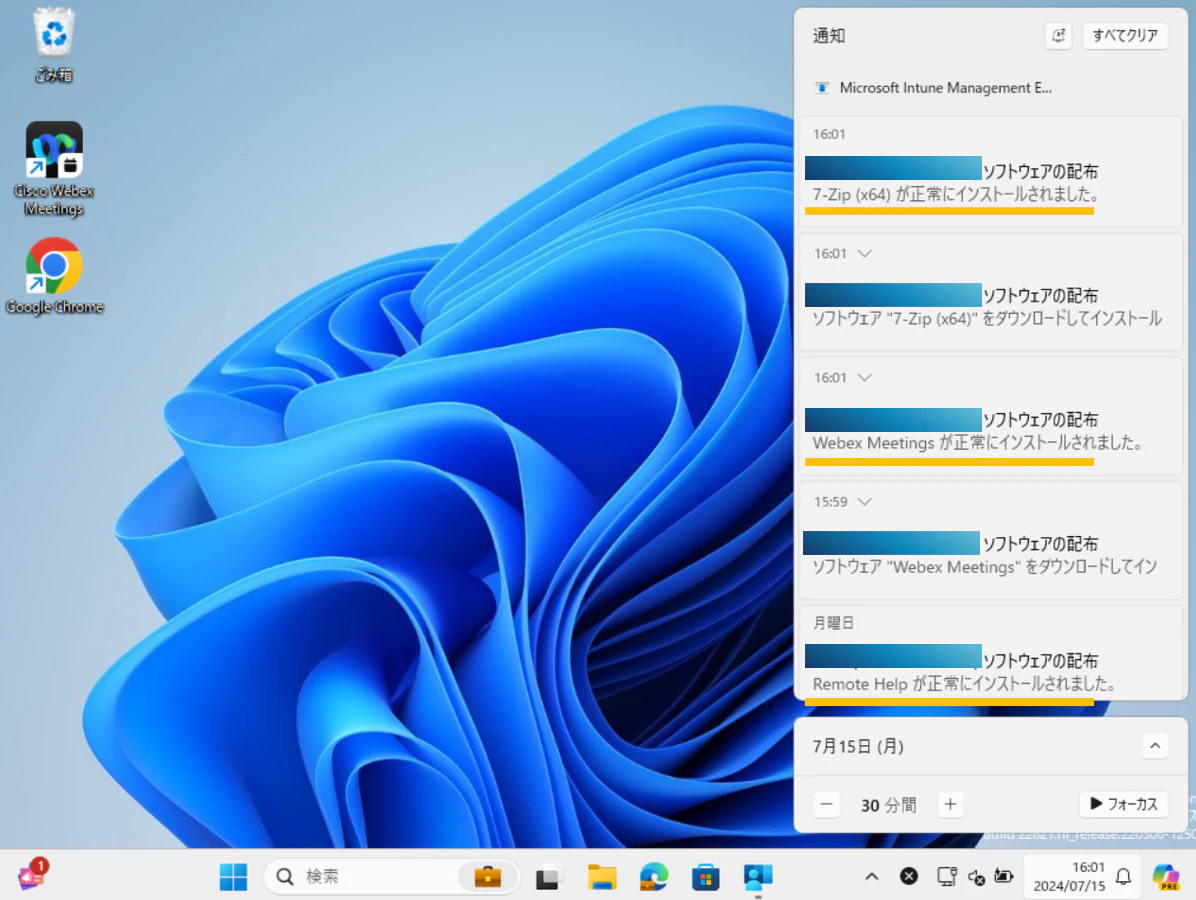Clear all notifications with すべてクリア
This screenshot has height=900, width=1196.
[1125, 35]
